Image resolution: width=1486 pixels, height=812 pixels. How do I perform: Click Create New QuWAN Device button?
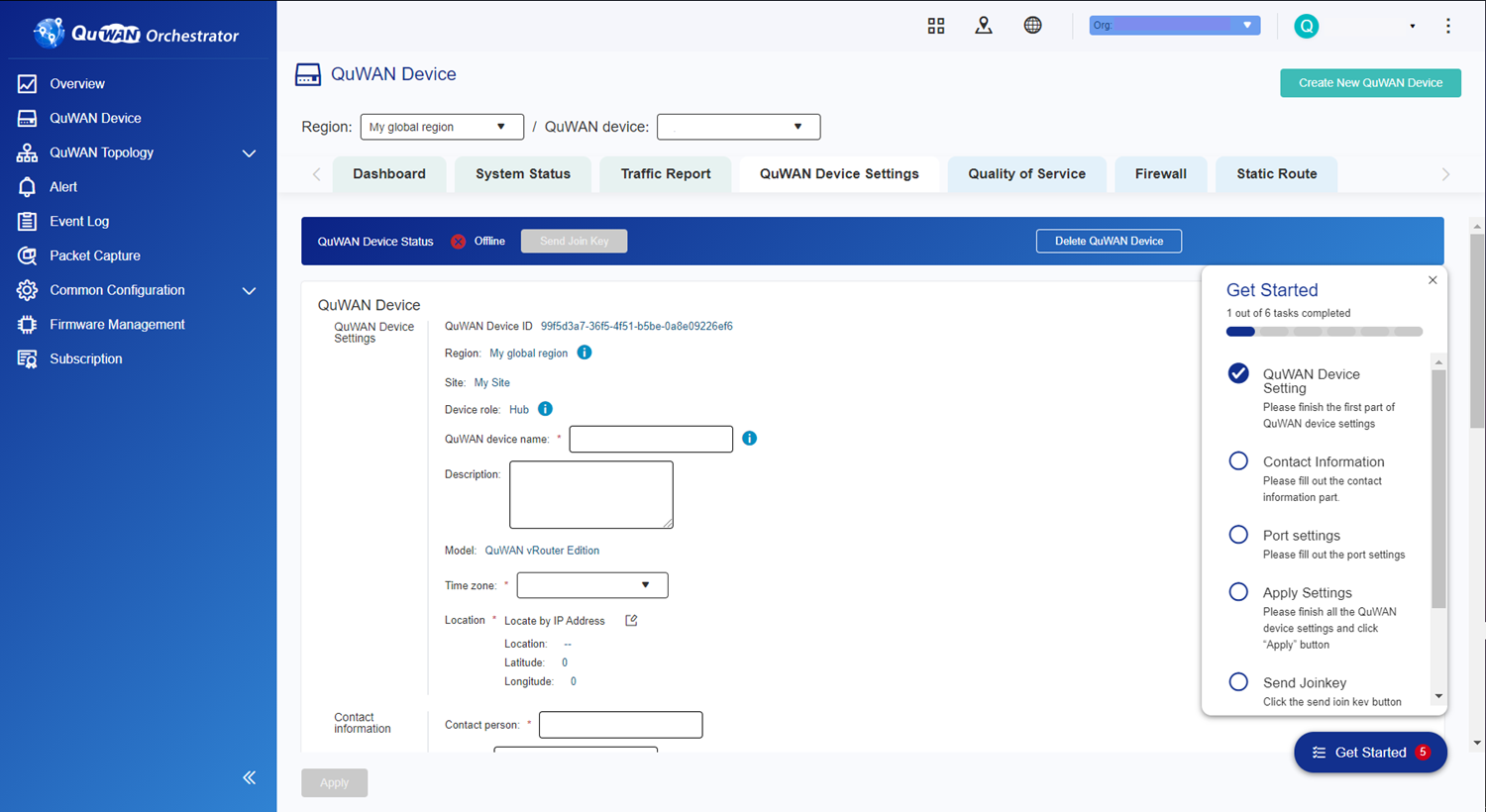pos(1370,83)
